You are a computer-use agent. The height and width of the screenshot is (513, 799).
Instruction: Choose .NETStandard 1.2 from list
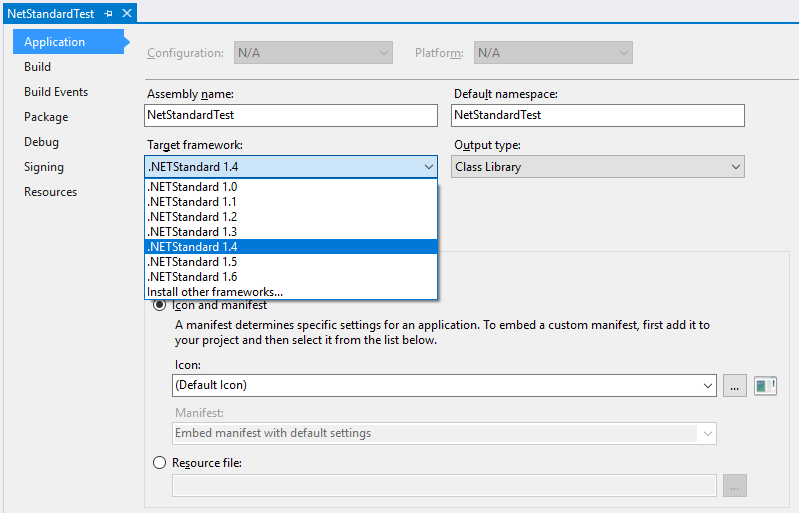pos(291,217)
